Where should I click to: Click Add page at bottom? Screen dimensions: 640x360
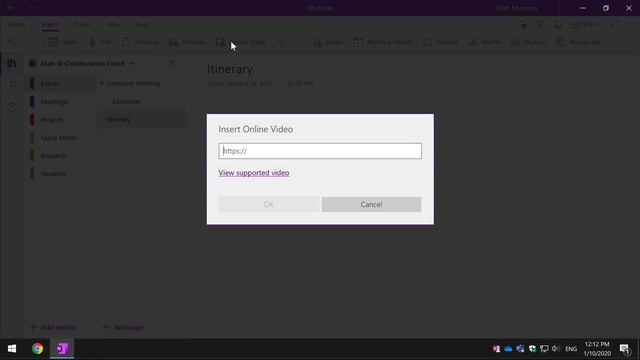tap(122, 327)
